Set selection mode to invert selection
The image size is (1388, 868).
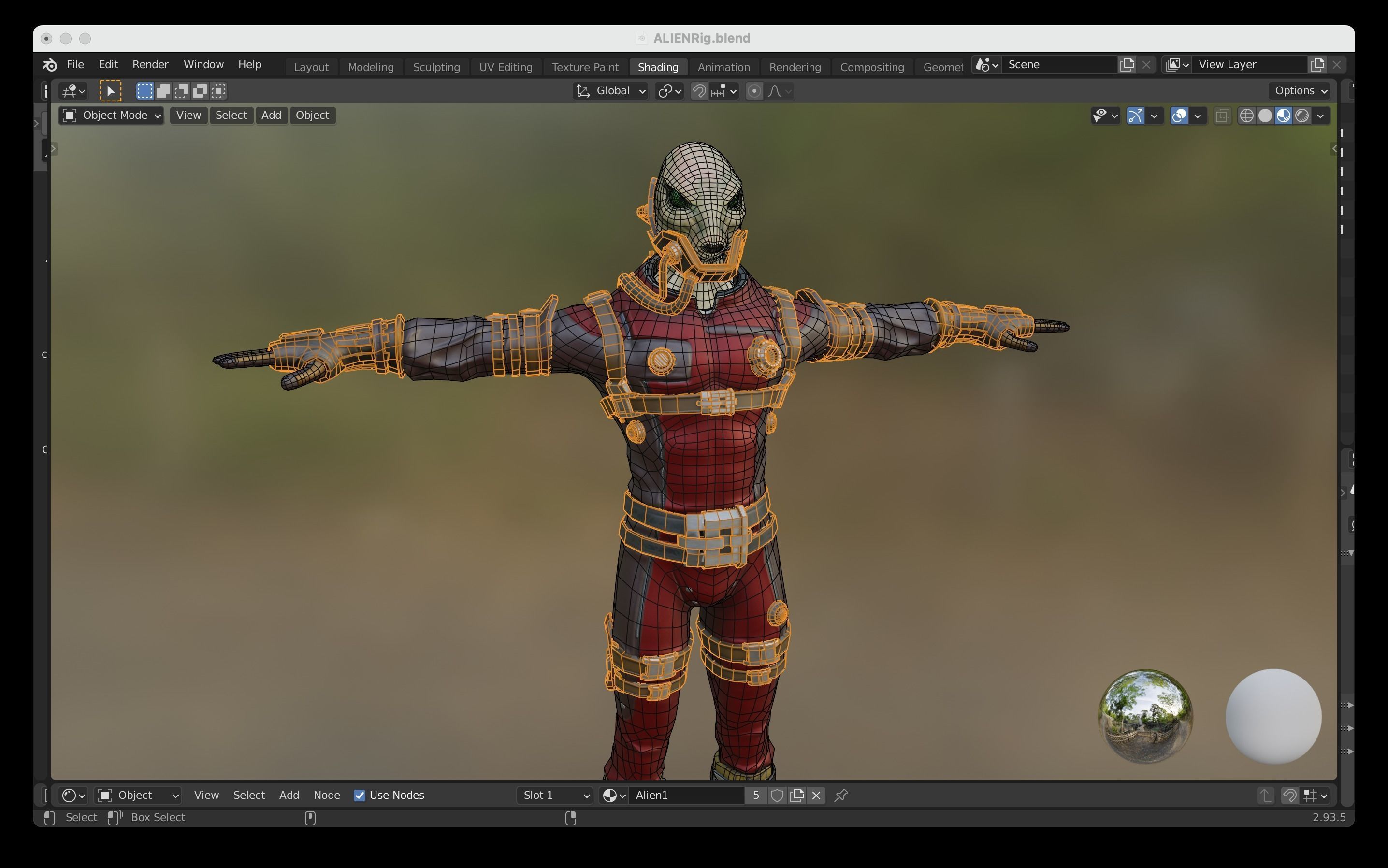coord(200,91)
